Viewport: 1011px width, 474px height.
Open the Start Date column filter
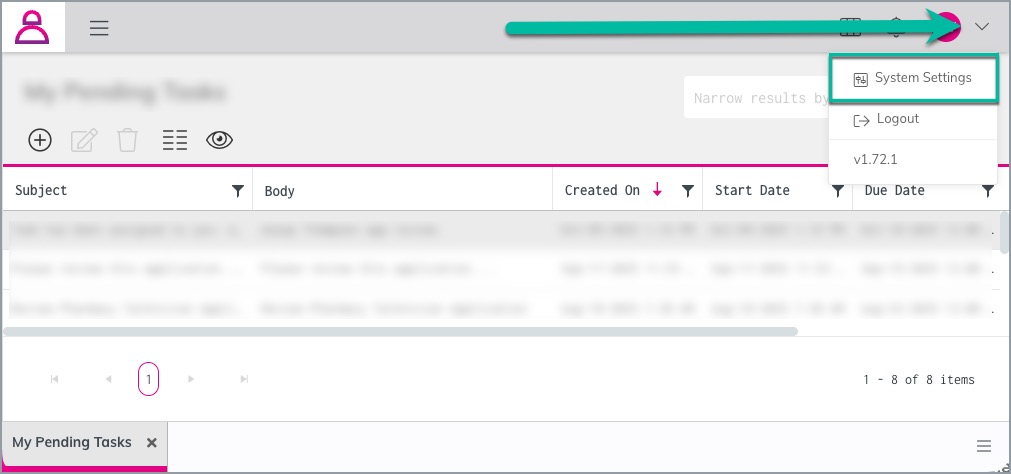pos(838,191)
